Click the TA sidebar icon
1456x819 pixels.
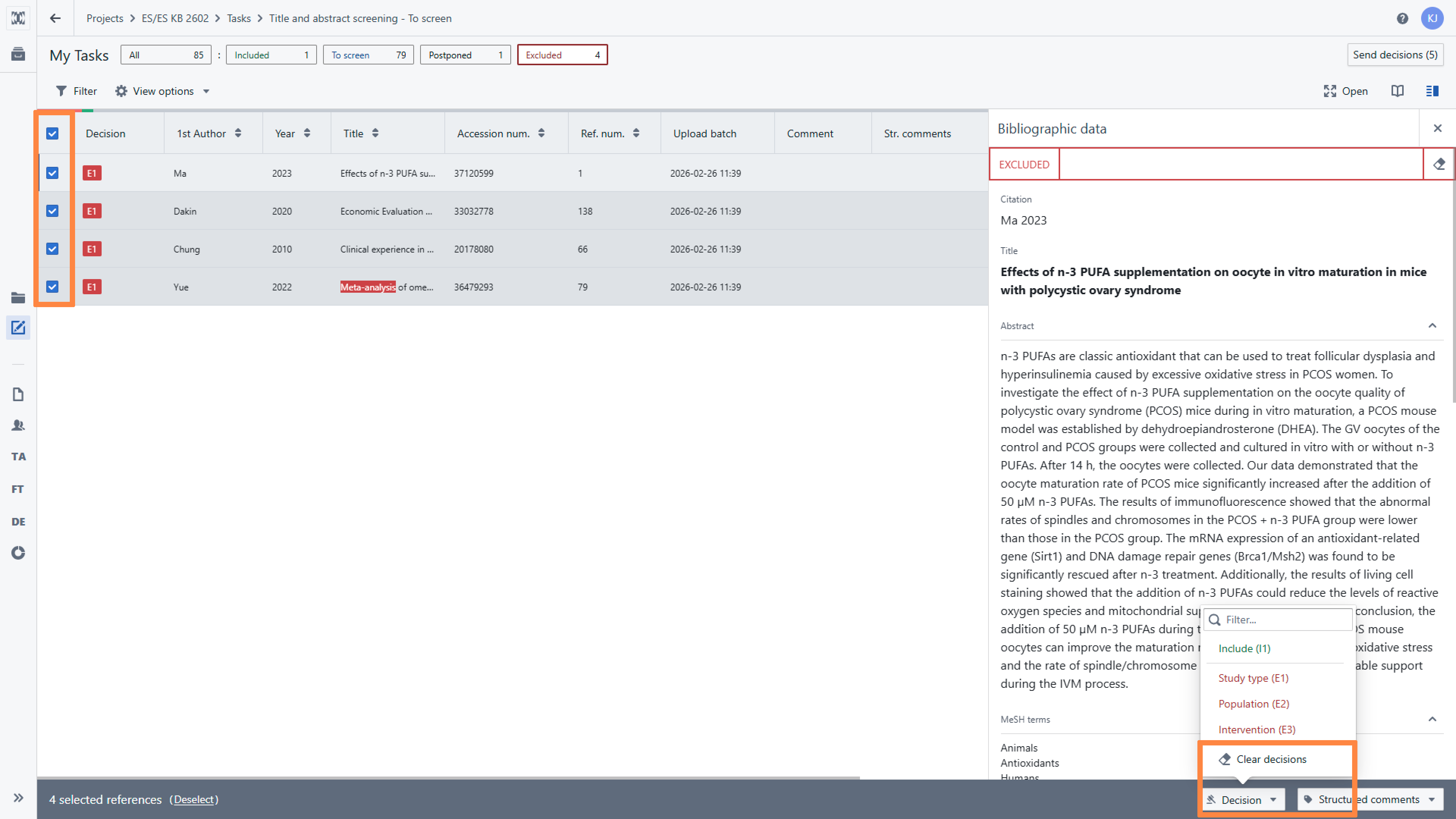click(18, 456)
